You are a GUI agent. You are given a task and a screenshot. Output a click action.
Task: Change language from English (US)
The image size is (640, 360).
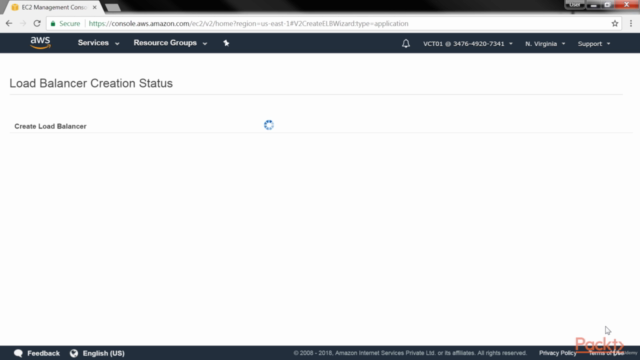[x=103, y=353]
